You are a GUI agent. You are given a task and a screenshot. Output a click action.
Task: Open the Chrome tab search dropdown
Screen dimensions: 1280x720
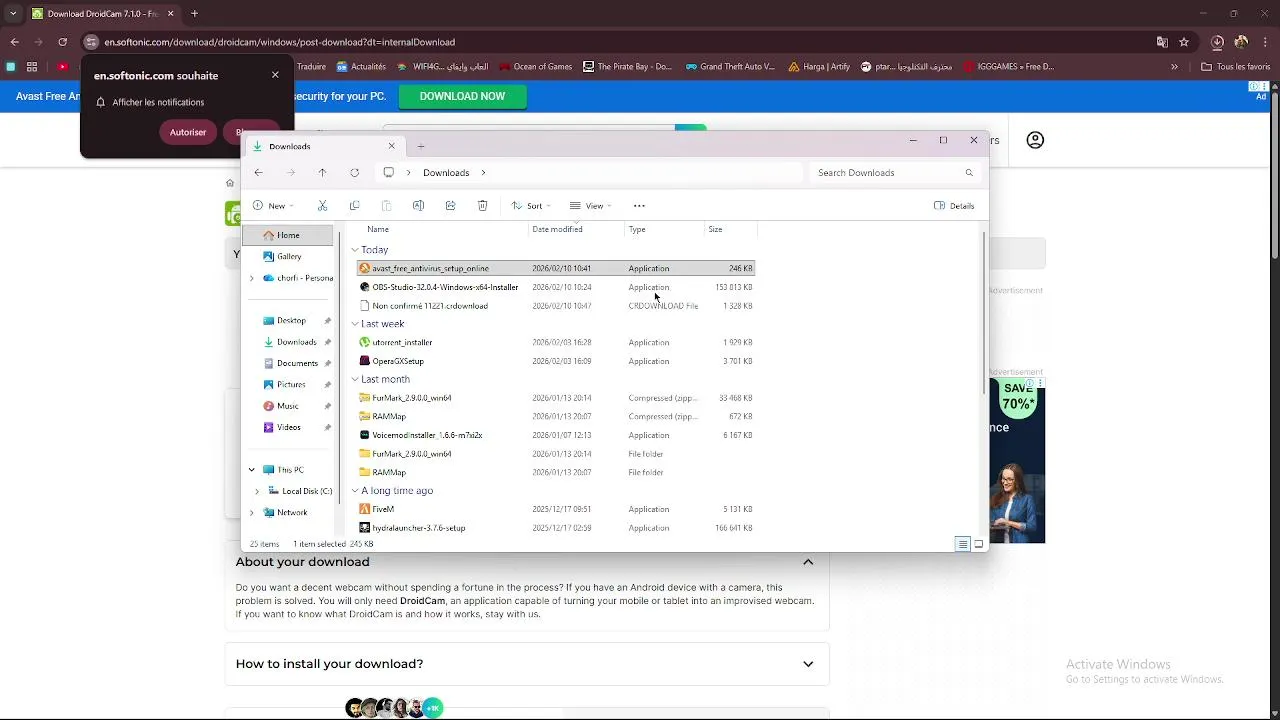click(x=13, y=14)
